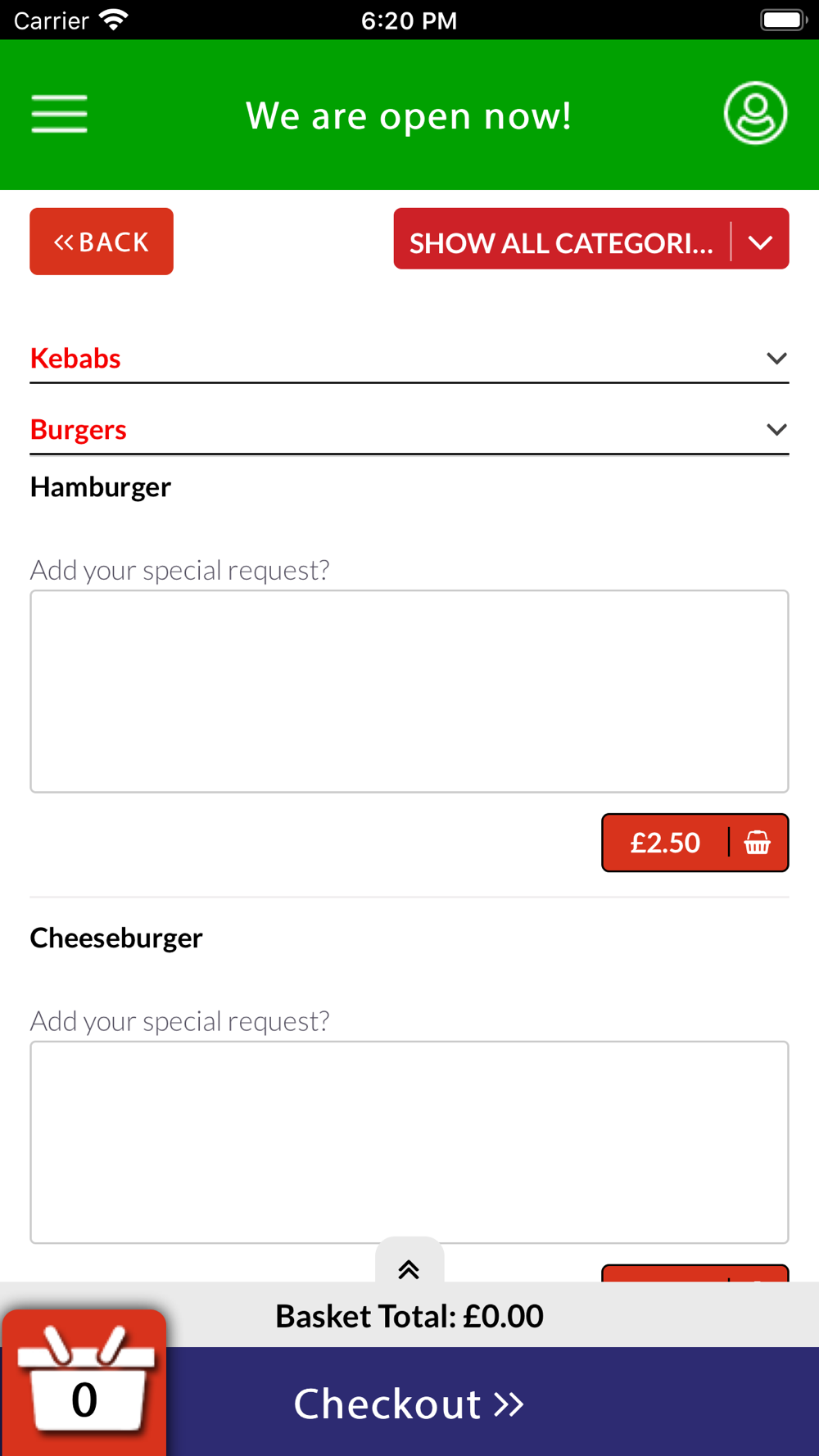Tap the battery indicator icon

click(783, 20)
